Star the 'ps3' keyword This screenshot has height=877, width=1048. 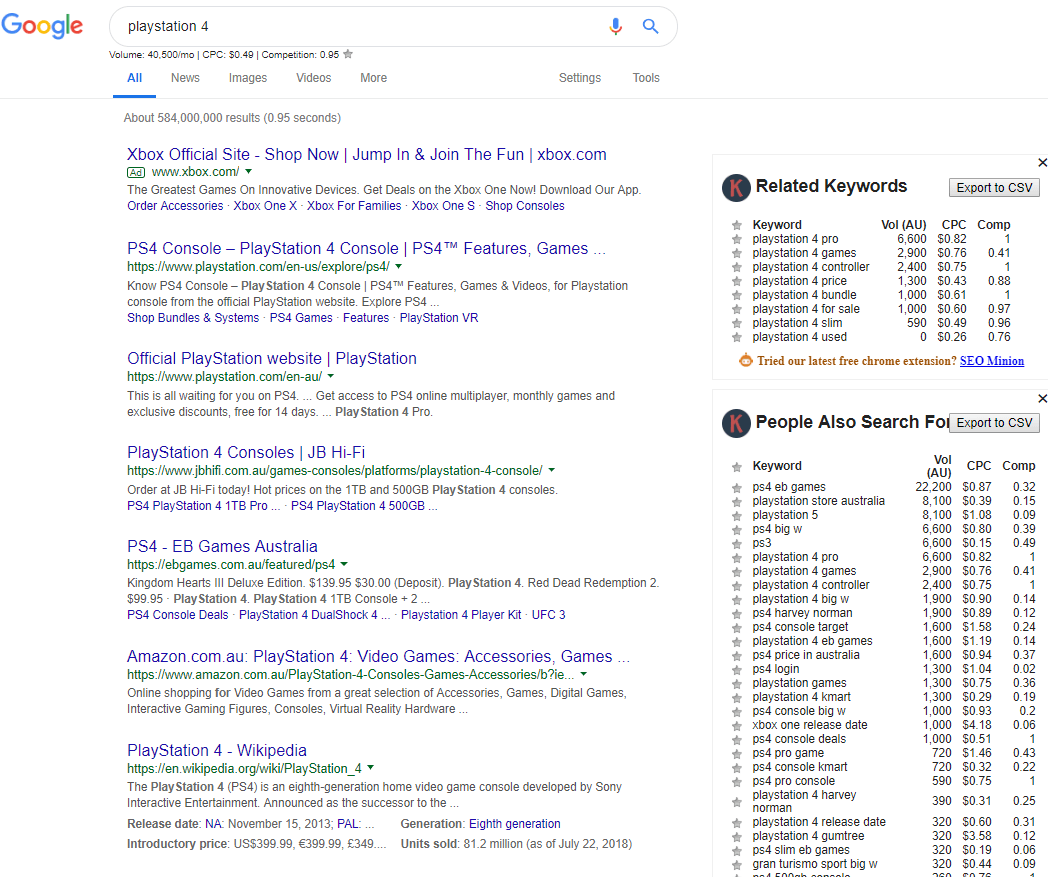[737, 544]
